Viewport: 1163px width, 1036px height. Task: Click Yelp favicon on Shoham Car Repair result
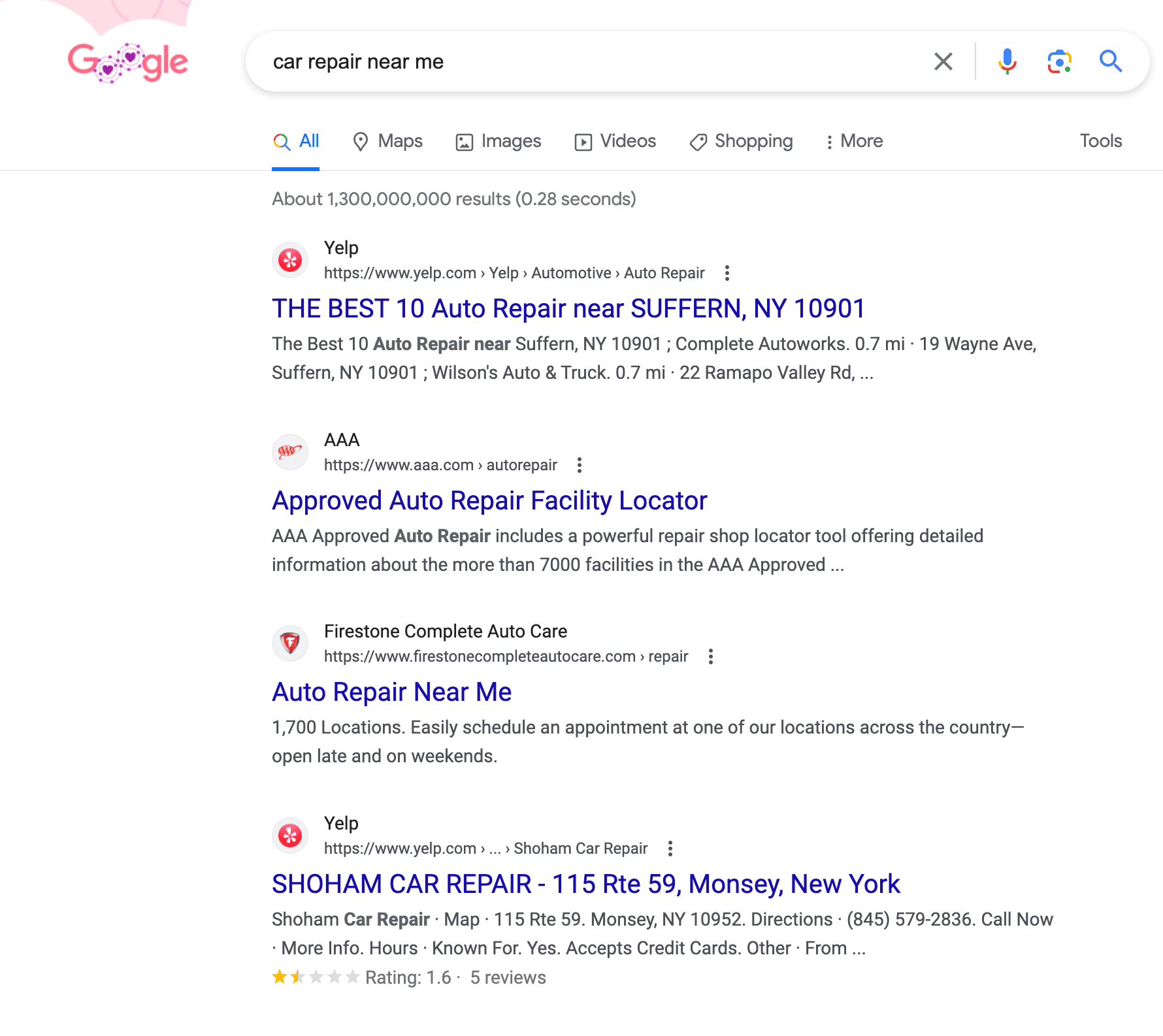(x=290, y=835)
